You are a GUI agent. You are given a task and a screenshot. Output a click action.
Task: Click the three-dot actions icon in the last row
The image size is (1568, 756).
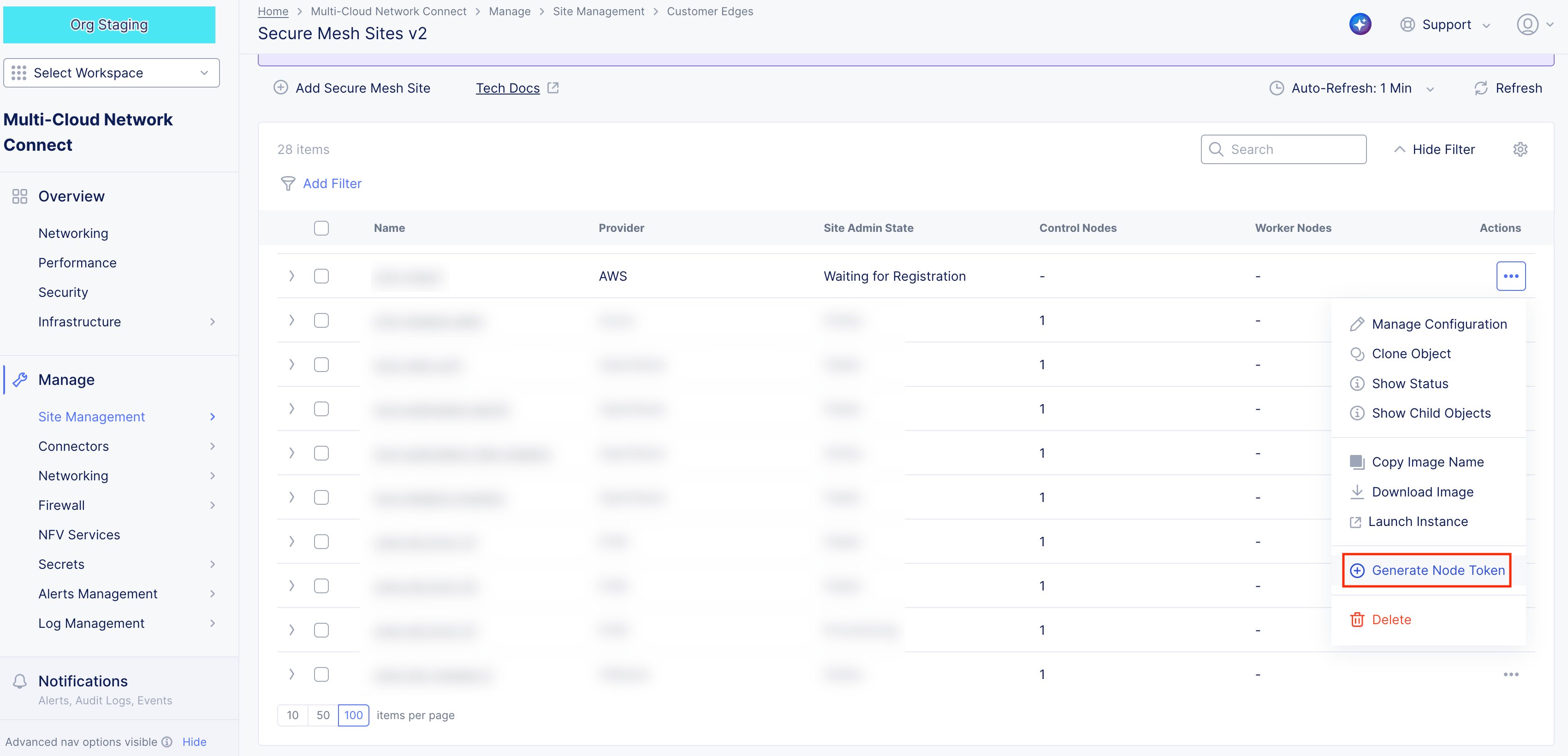click(x=1510, y=674)
